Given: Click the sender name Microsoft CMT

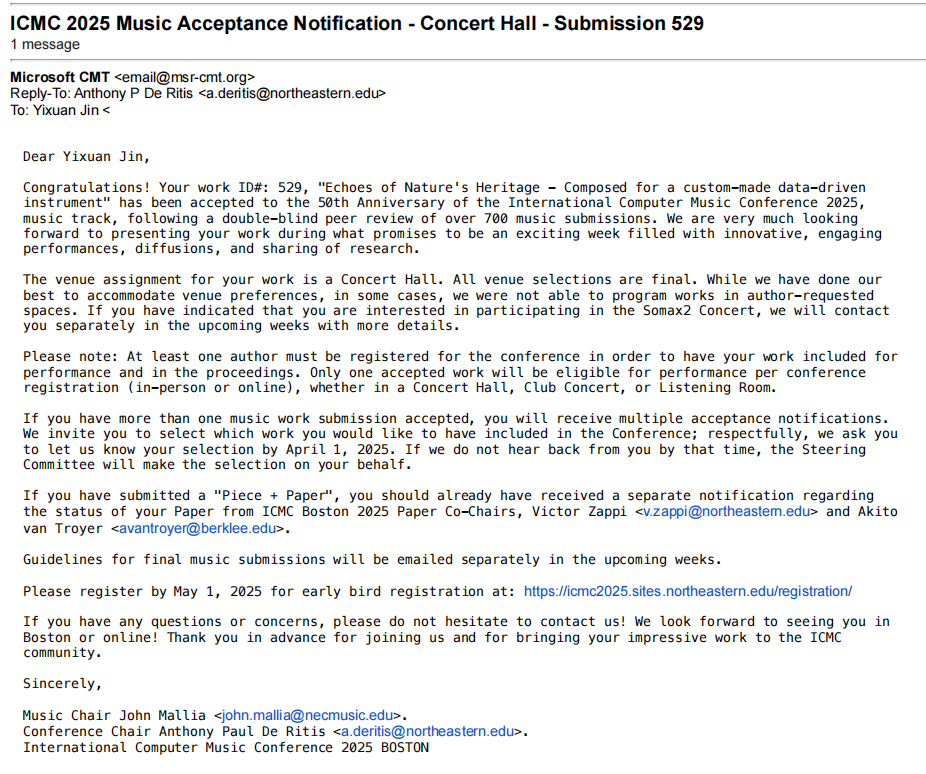Looking at the screenshot, I should click(x=60, y=77).
